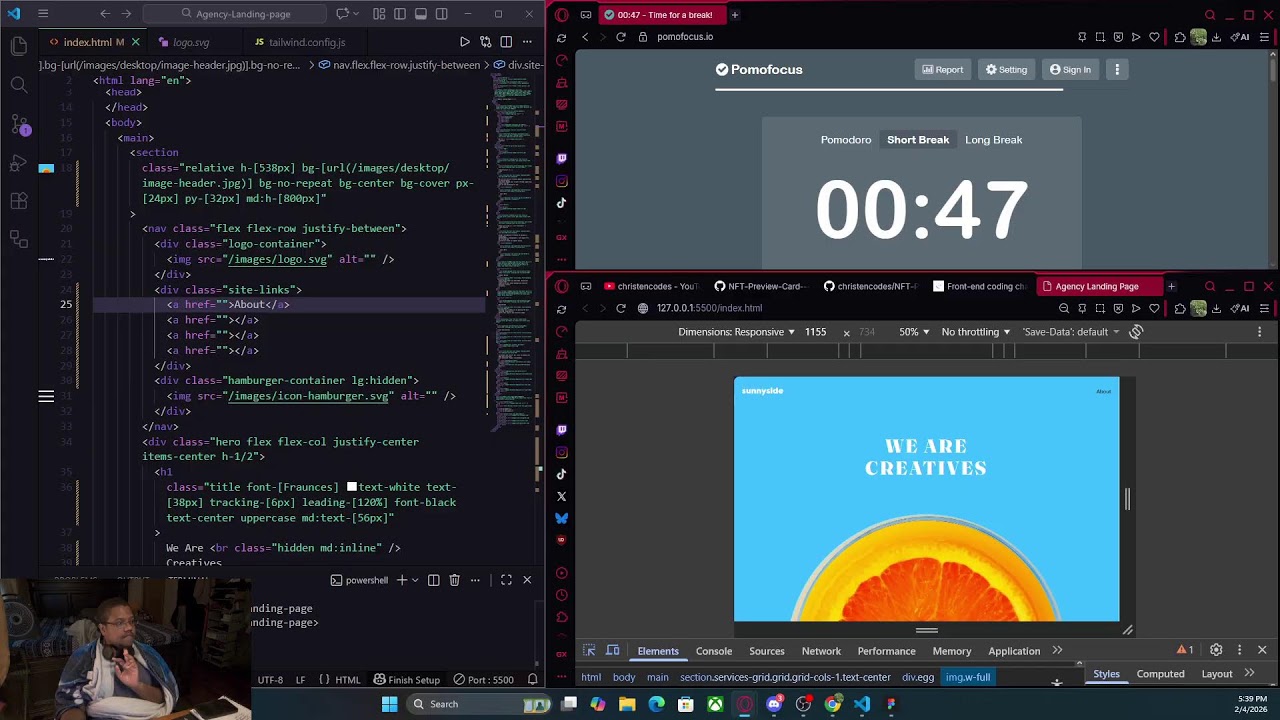Open new terminal plus button
This screenshot has height=720, width=1280.
(x=401, y=580)
